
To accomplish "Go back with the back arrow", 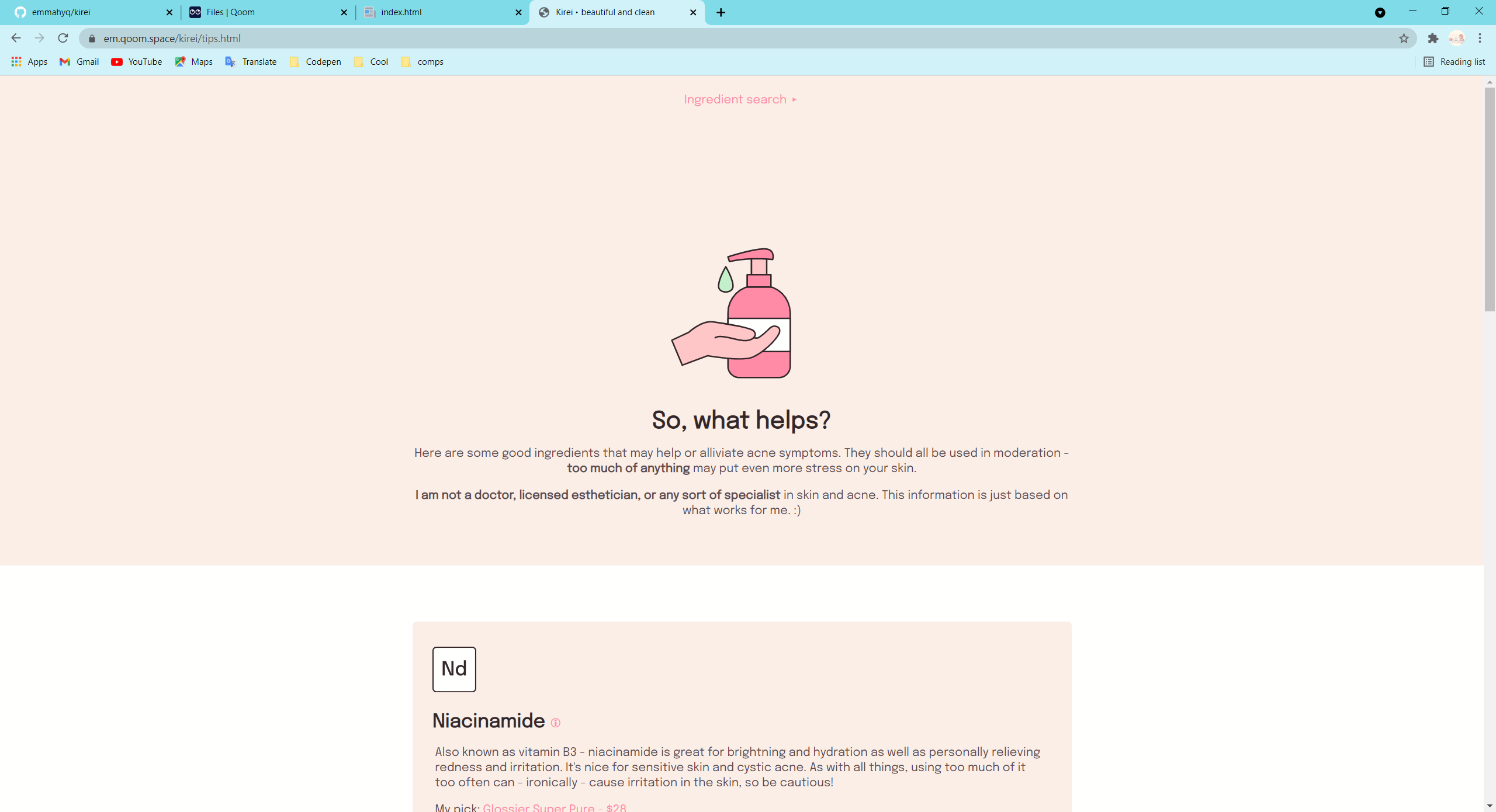I will point(16,39).
